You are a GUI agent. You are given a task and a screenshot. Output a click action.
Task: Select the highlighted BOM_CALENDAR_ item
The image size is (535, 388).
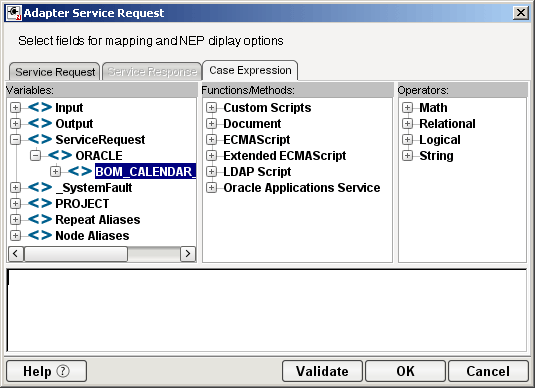pyautogui.click(x=145, y=171)
